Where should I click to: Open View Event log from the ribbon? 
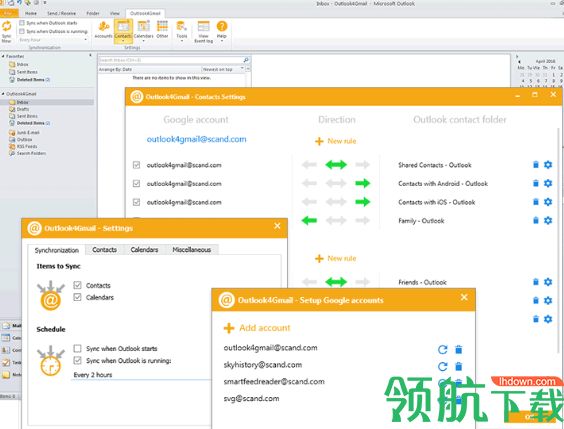click(x=204, y=32)
